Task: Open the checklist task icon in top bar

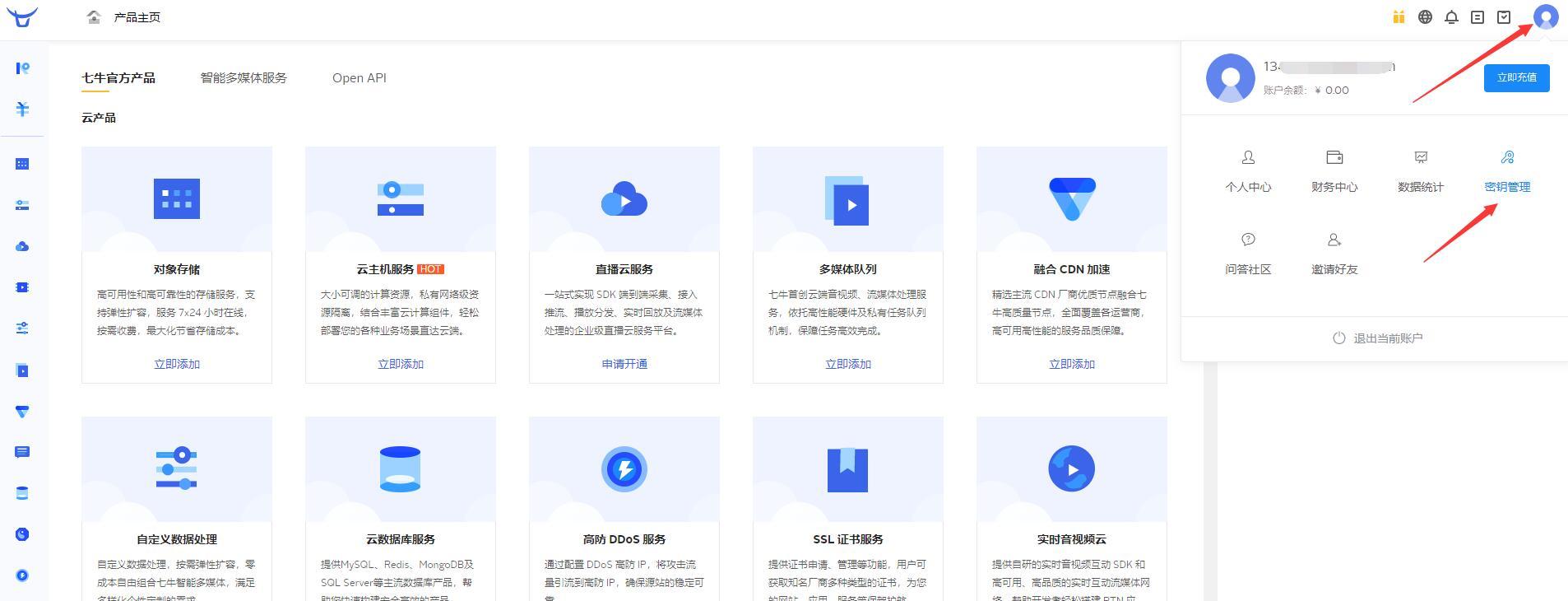Action: coord(1504,17)
